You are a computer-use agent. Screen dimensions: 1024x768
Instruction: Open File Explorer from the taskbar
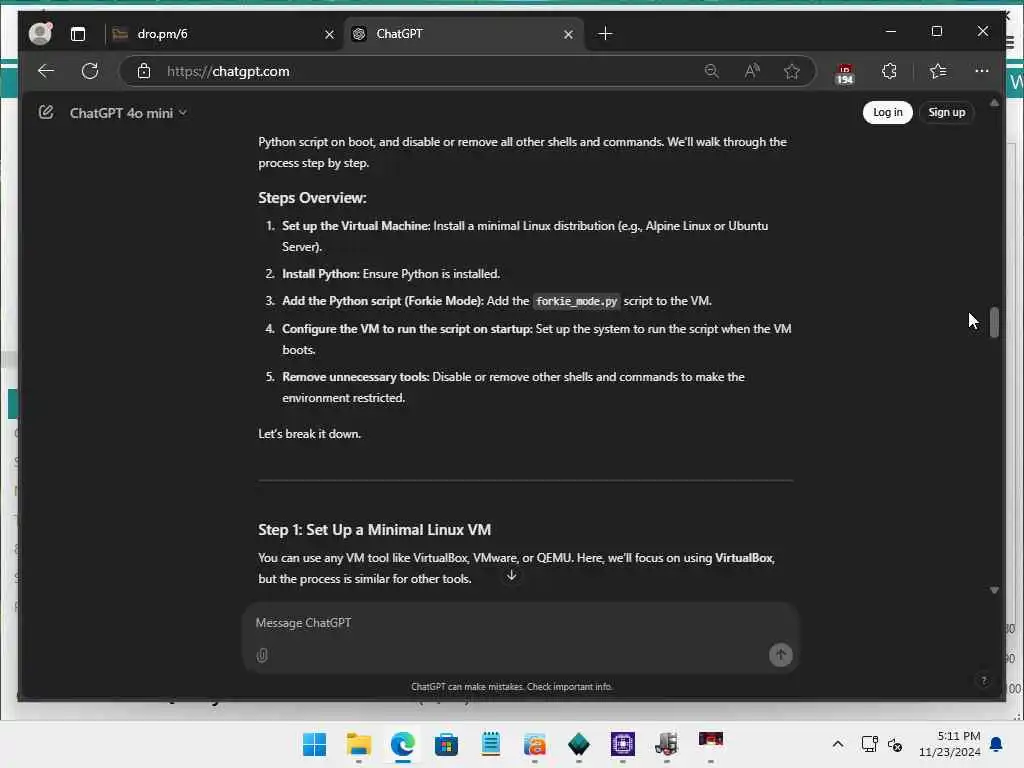click(359, 744)
